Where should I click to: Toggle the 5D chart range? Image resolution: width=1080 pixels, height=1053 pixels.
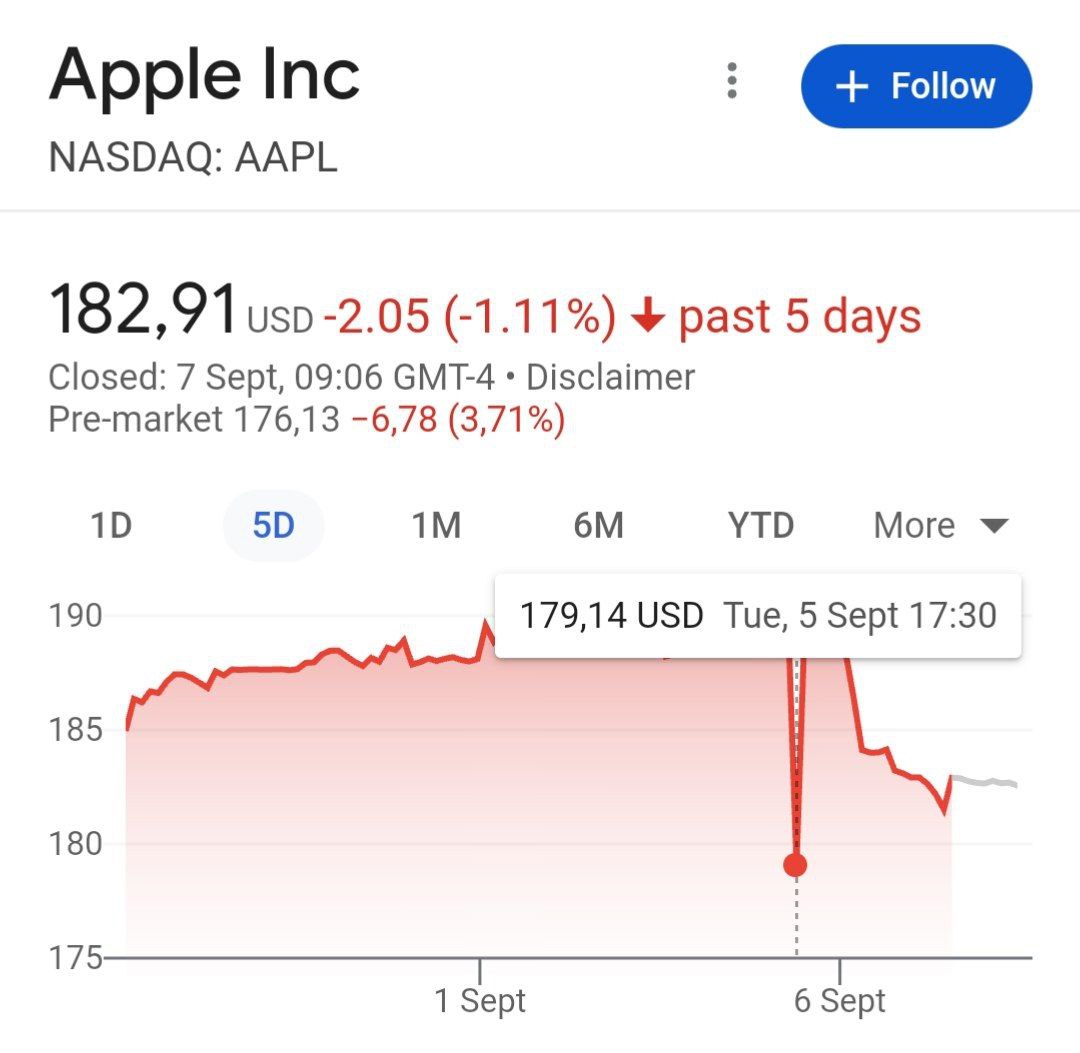(x=273, y=524)
